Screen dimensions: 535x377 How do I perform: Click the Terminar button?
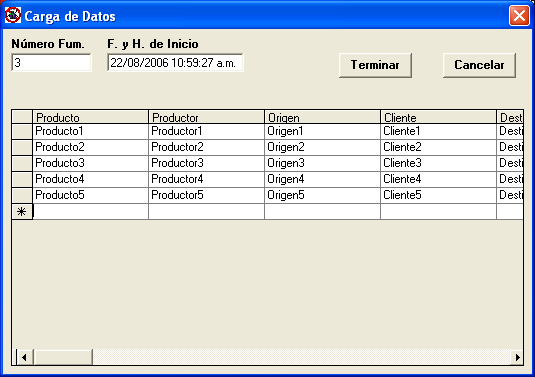tap(375, 65)
